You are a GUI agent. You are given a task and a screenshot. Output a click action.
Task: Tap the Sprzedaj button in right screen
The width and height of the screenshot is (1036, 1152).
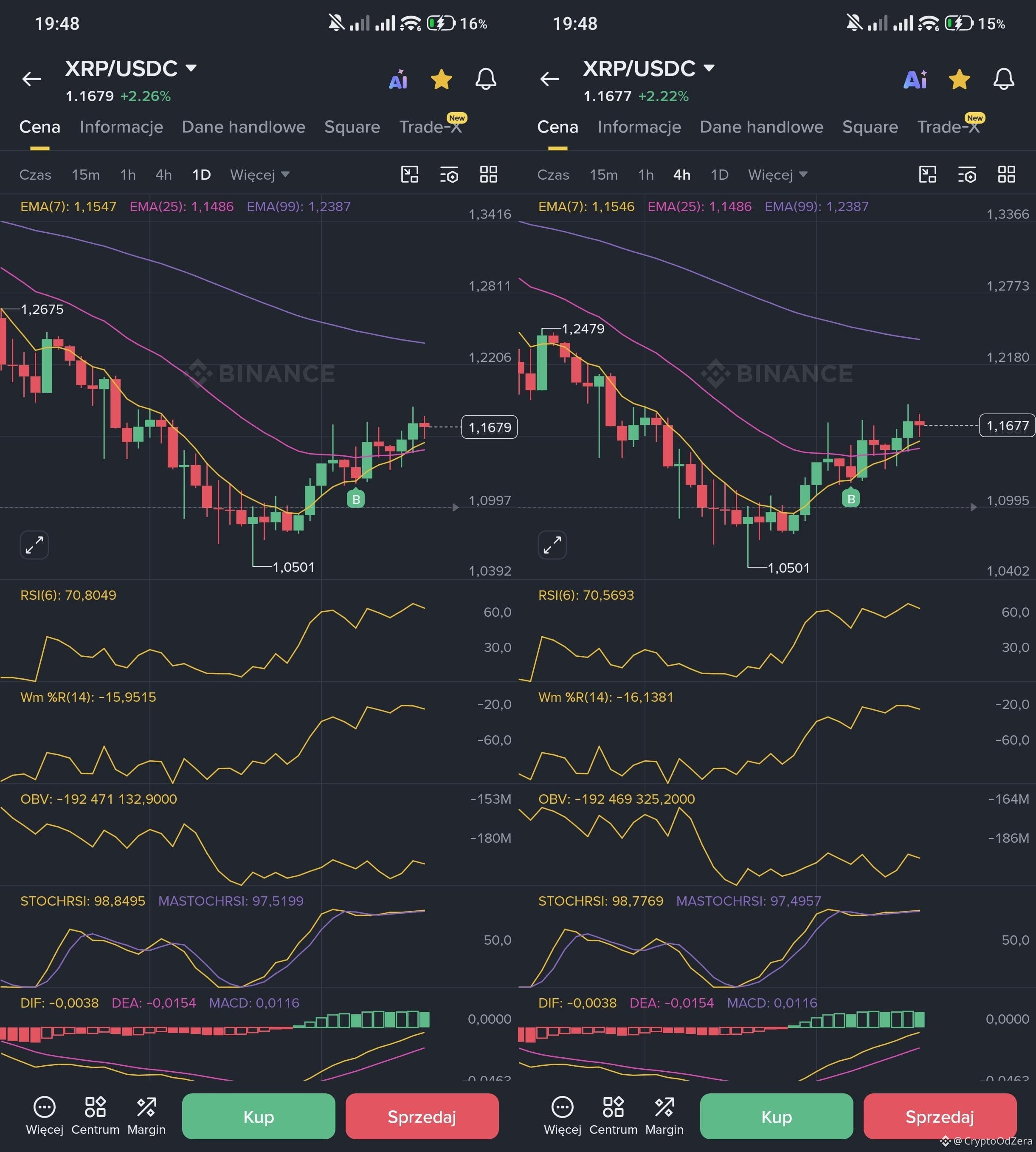940,1116
